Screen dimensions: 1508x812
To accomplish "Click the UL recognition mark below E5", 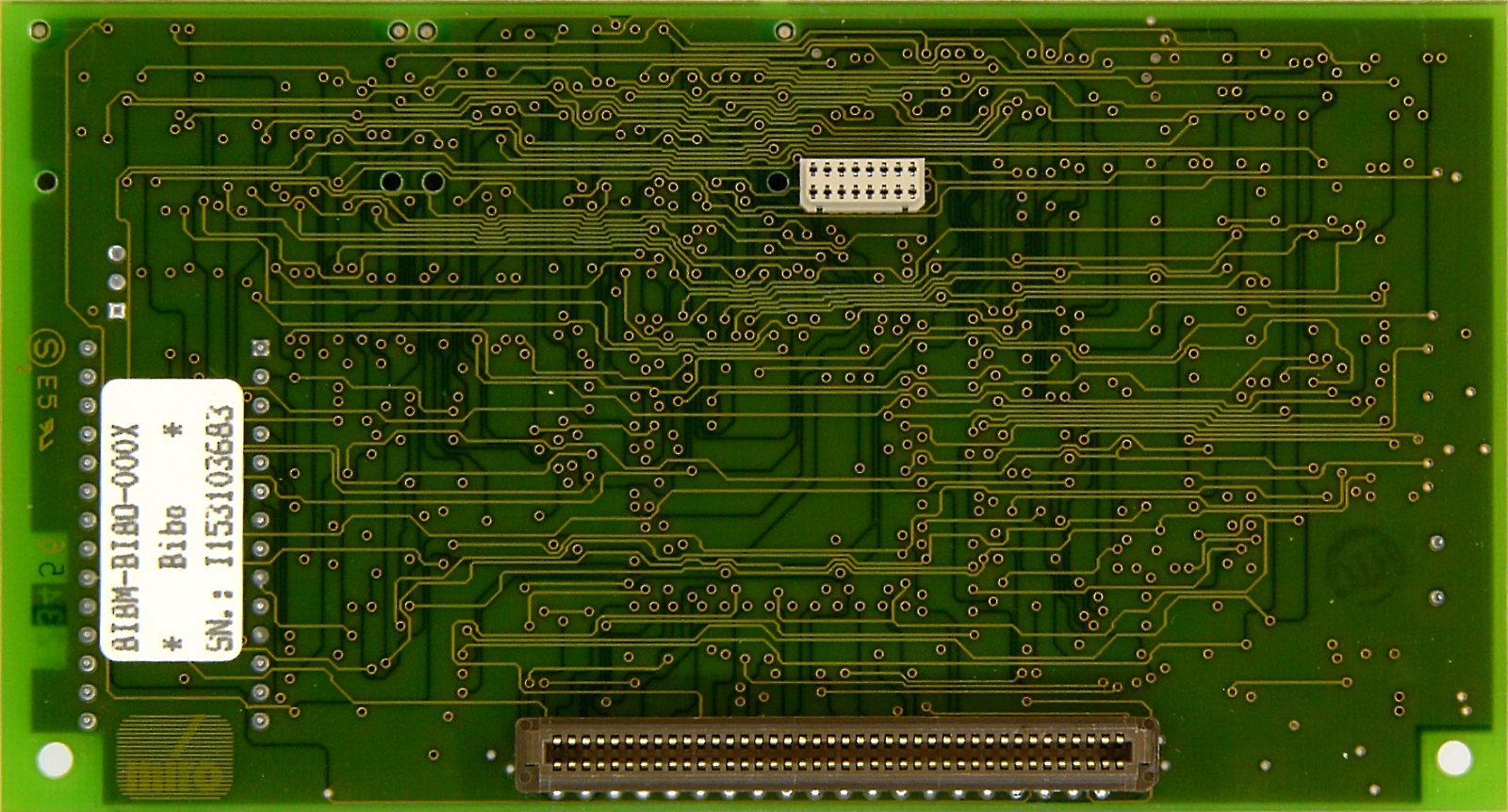I will [x=45, y=434].
